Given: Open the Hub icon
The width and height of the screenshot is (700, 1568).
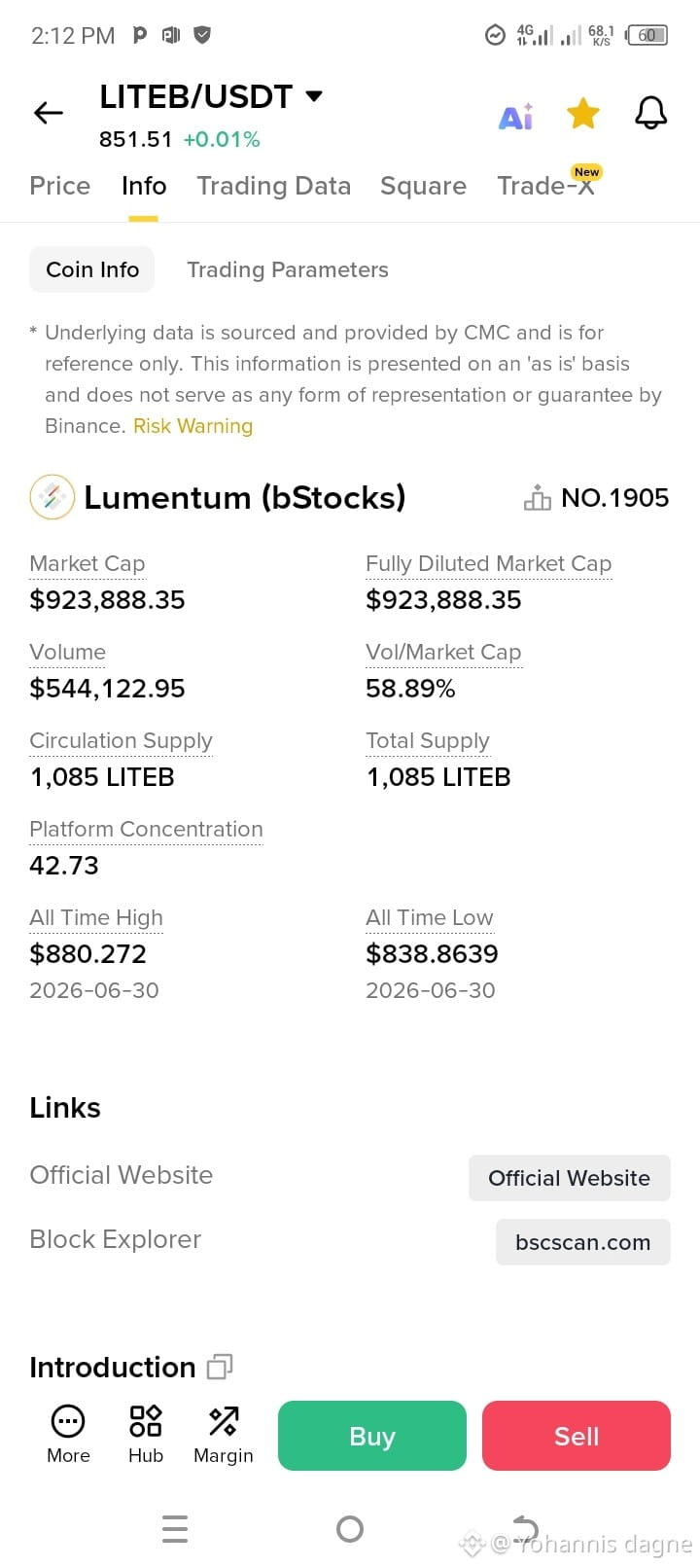Looking at the screenshot, I should pyautogui.click(x=146, y=1435).
